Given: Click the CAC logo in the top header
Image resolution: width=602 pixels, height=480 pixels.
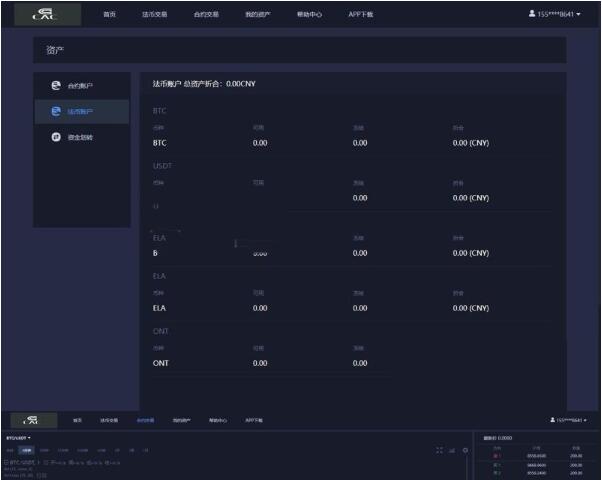Looking at the screenshot, I should click(43, 14).
